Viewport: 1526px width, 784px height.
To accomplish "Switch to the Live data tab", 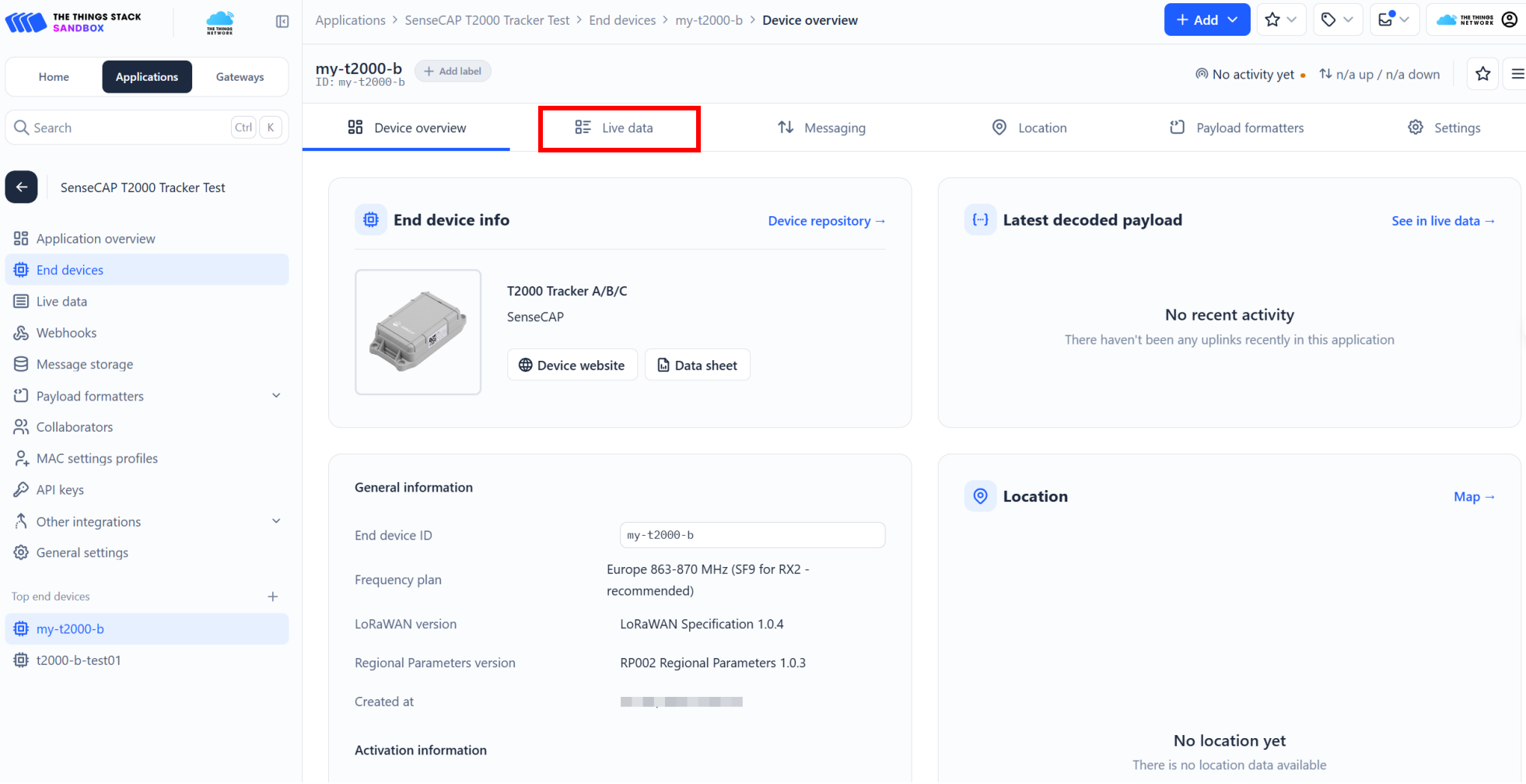I will [619, 128].
